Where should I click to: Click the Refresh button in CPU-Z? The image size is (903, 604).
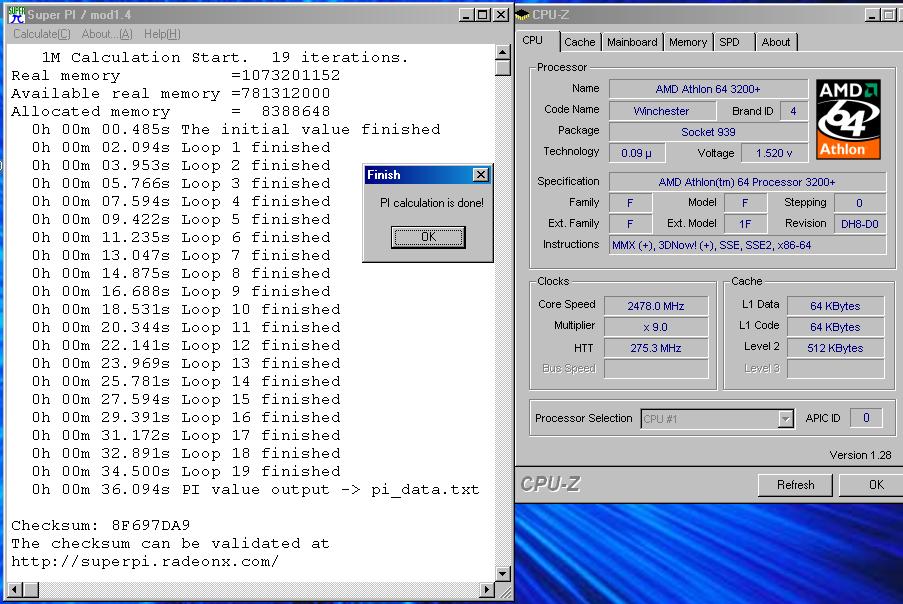point(795,485)
